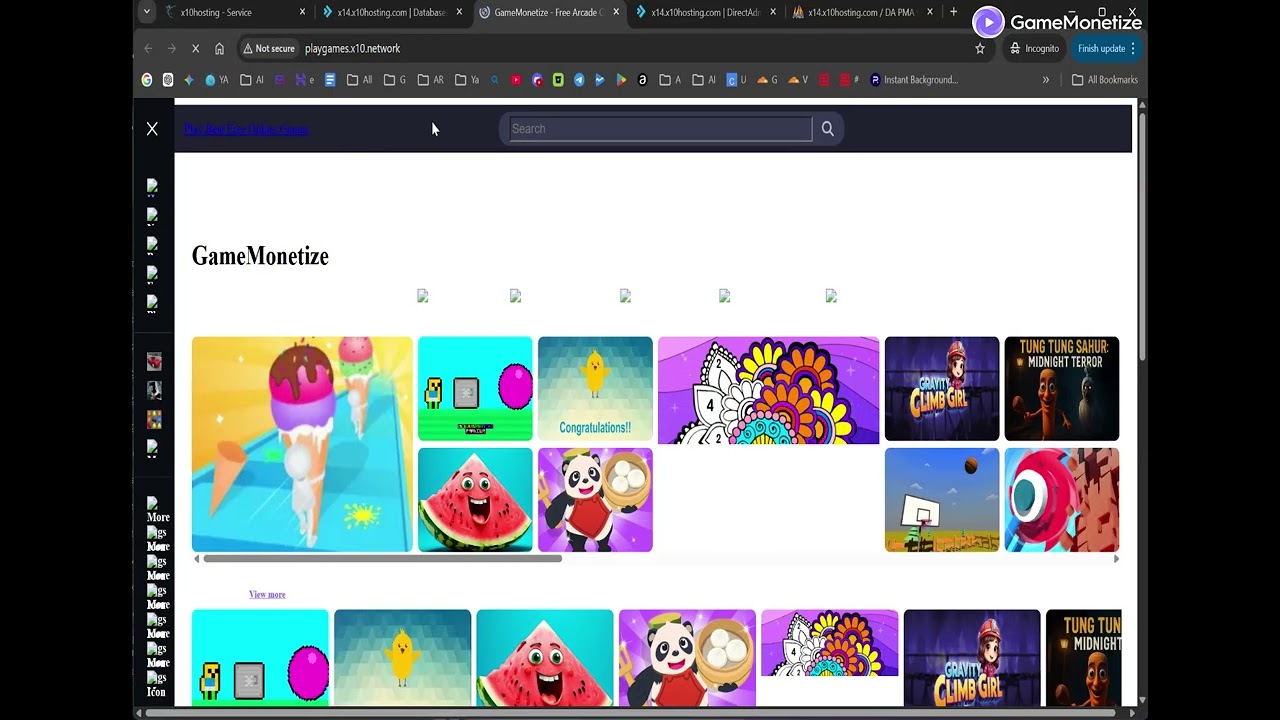Click the View more link
This screenshot has width=1280, height=720.
[267, 594]
